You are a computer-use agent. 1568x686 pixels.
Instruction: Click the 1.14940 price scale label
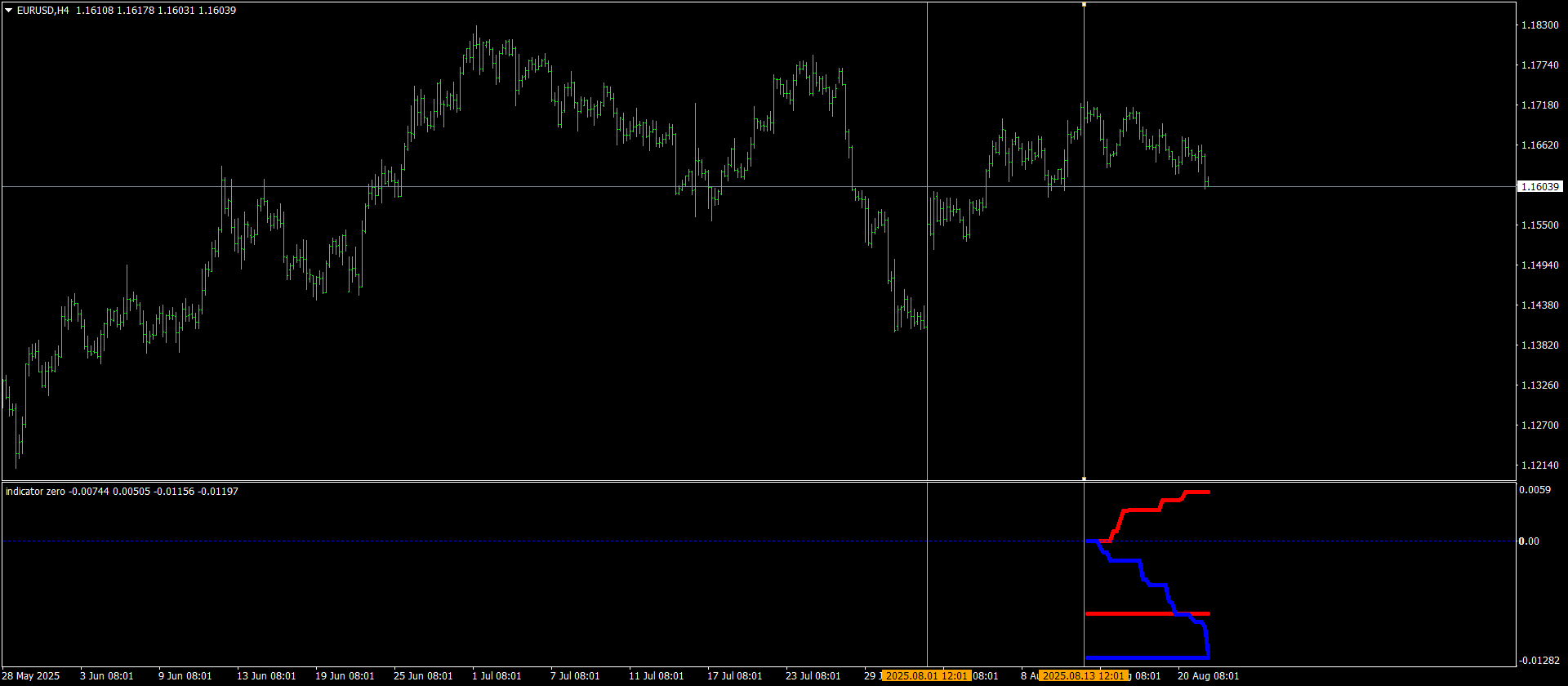(x=1539, y=265)
